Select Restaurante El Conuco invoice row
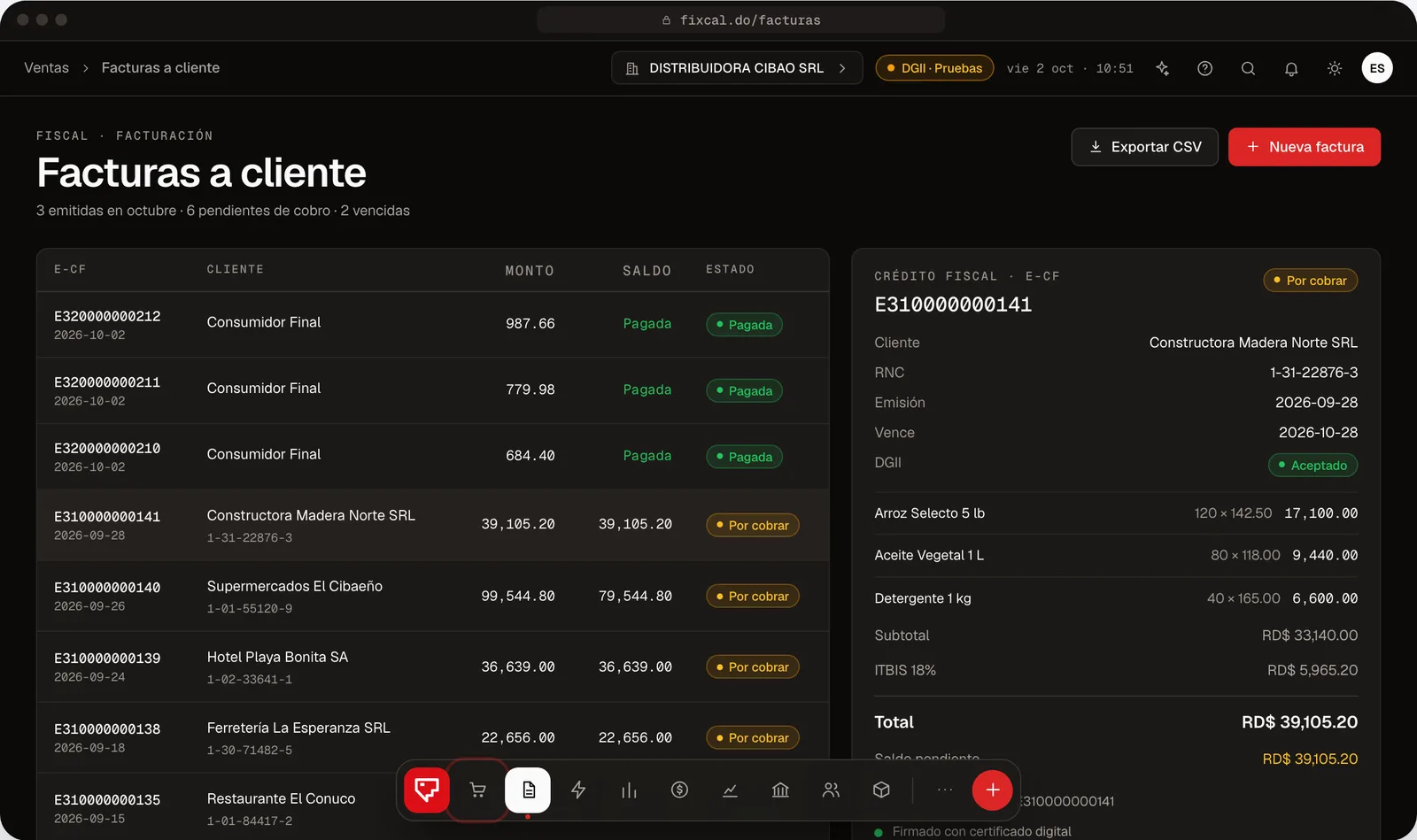 click(433, 807)
